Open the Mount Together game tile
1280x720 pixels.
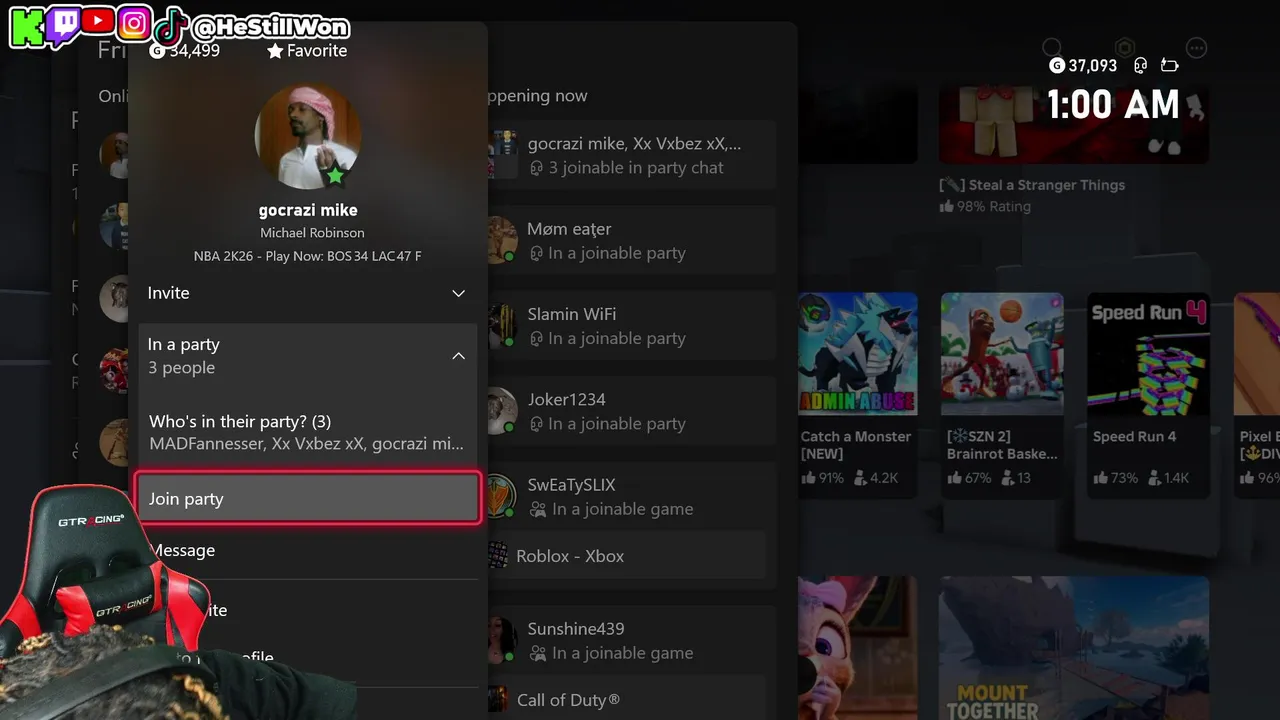click(1074, 648)
